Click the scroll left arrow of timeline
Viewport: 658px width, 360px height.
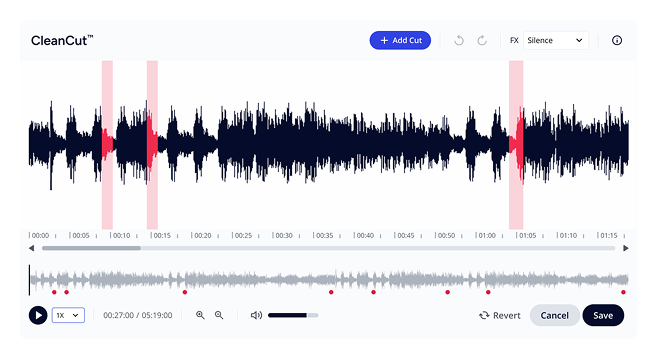point(31,248)
